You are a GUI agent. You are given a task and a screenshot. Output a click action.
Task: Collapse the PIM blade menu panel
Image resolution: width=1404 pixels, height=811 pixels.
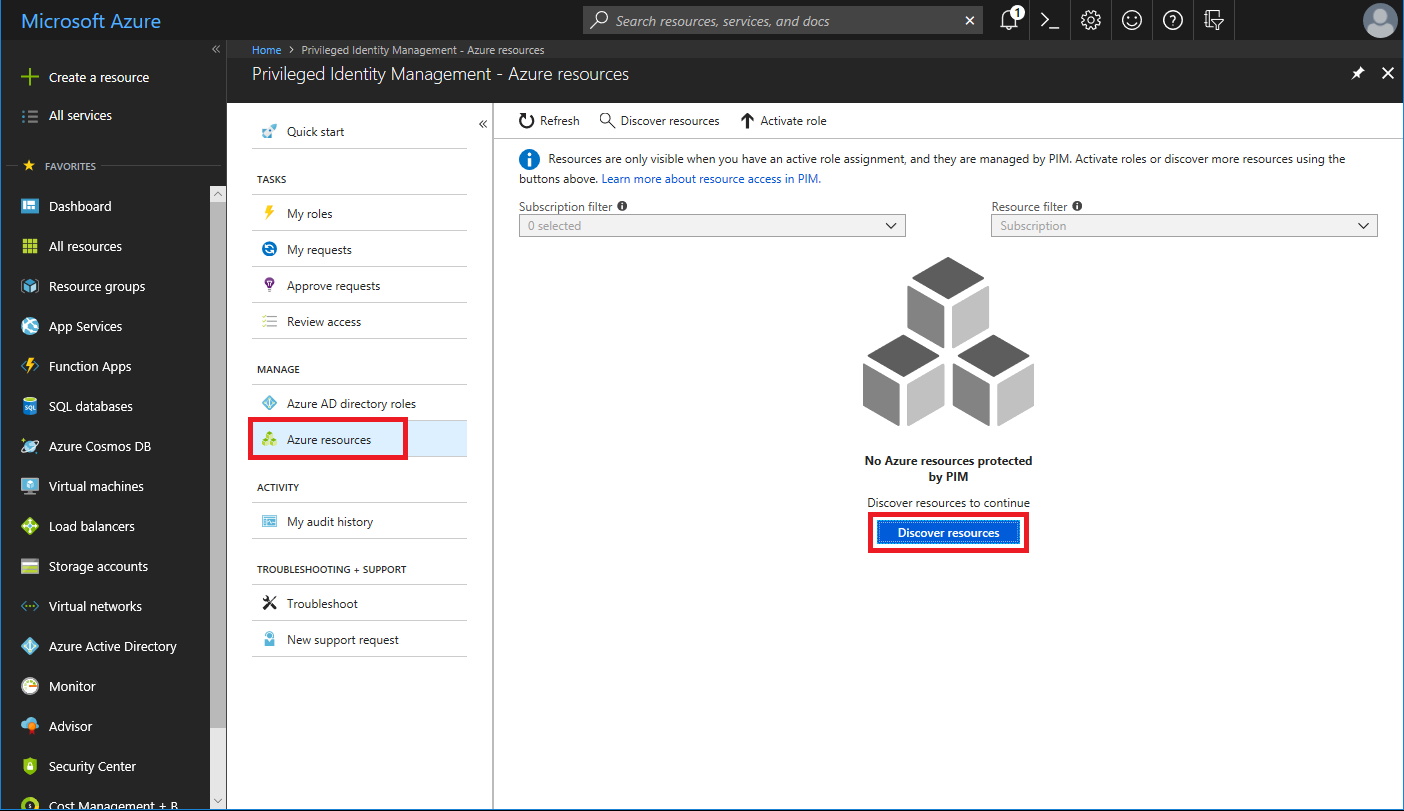pos(482,124)
